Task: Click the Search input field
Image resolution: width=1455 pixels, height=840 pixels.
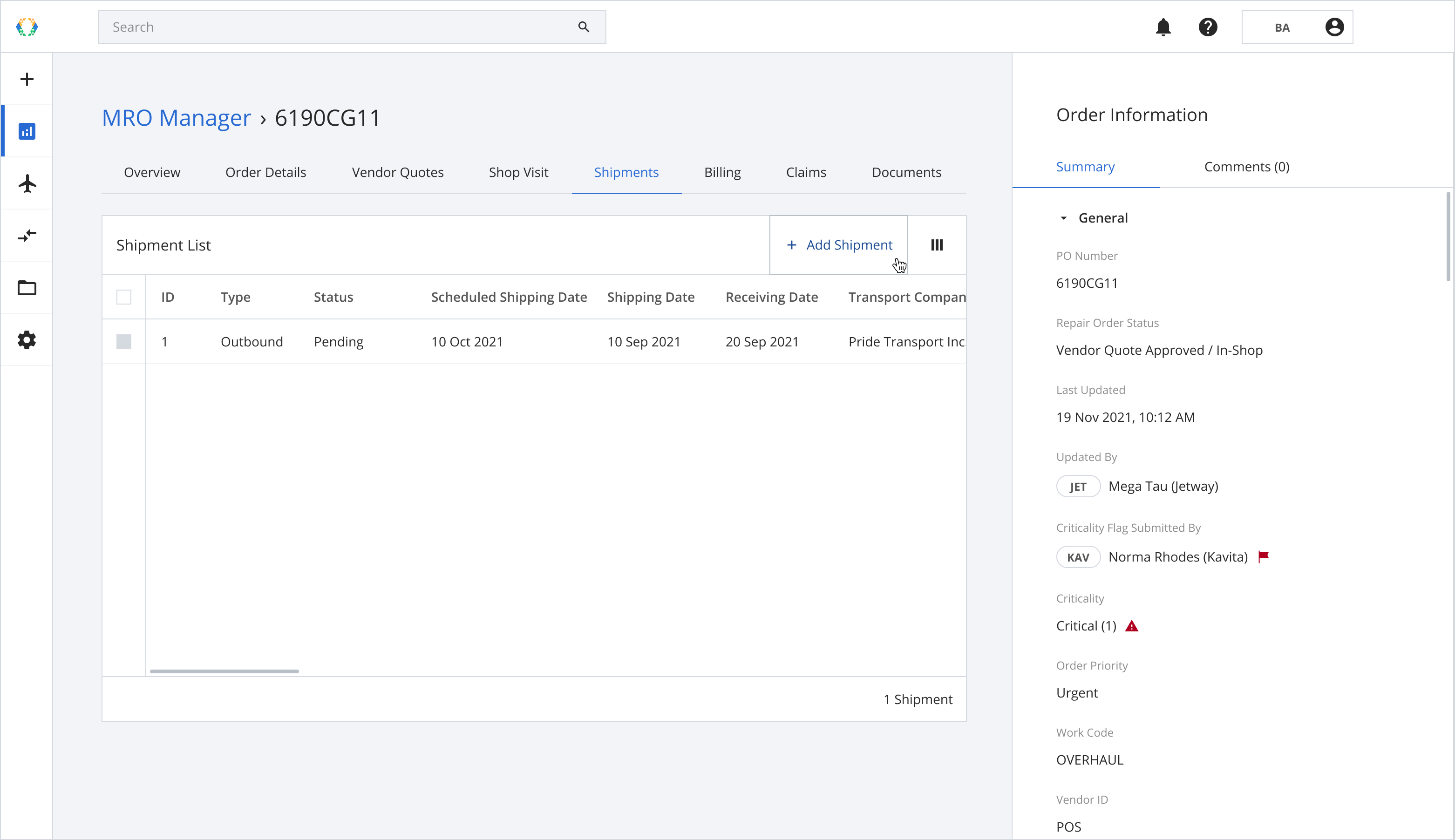Action: [351, 27]
